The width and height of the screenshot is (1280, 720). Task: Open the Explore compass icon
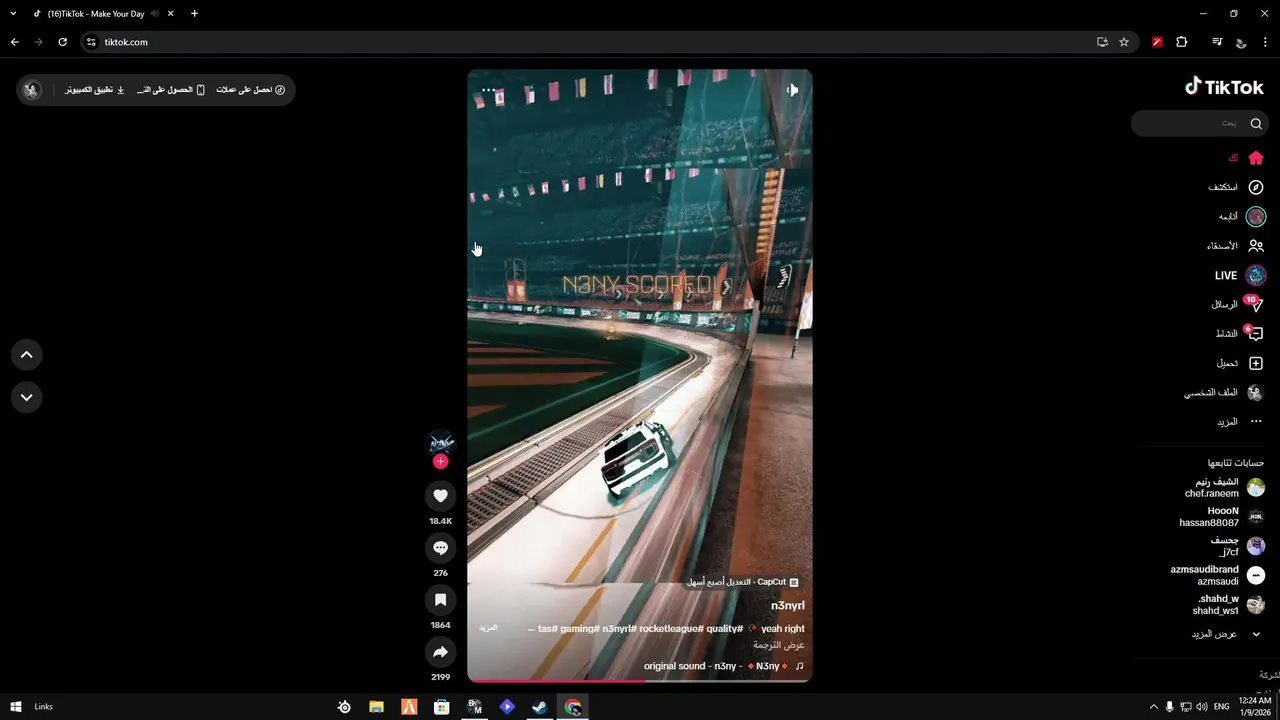coord(1256,187)
